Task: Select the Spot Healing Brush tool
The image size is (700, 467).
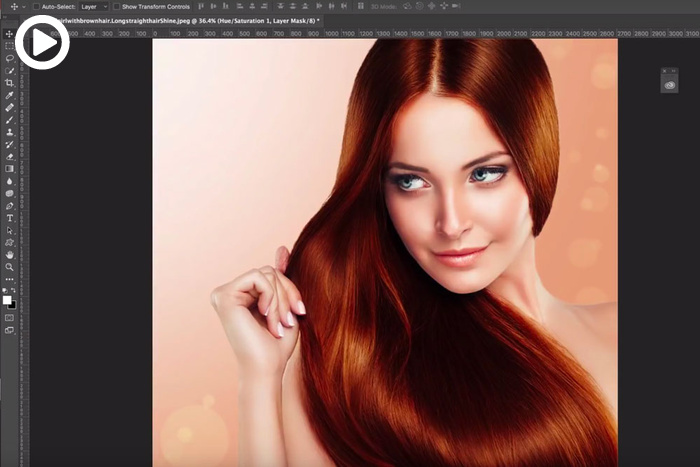Action: point(9,107)
